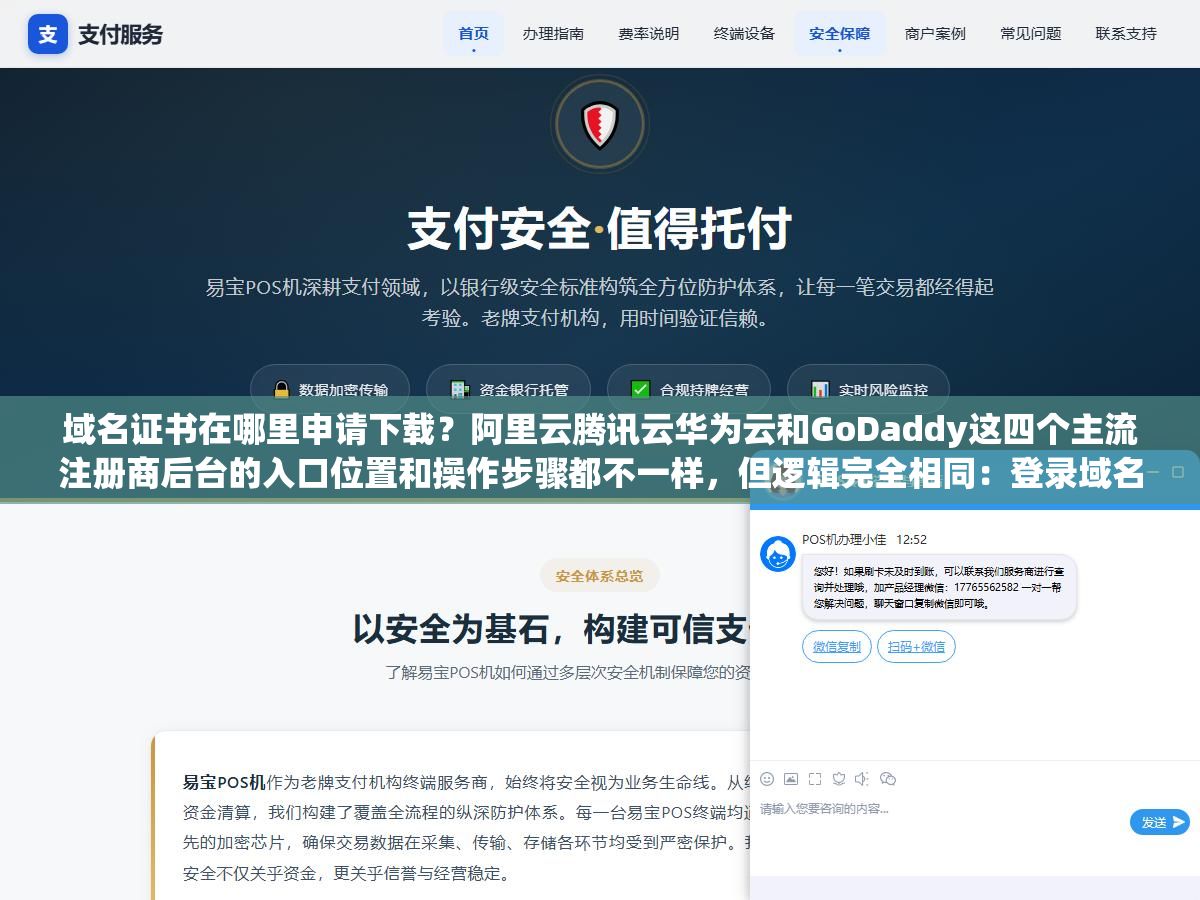Click the 安全体系总览 pill label
The height and width of the screenshot is (900, 1200).
tap(600, 576)
